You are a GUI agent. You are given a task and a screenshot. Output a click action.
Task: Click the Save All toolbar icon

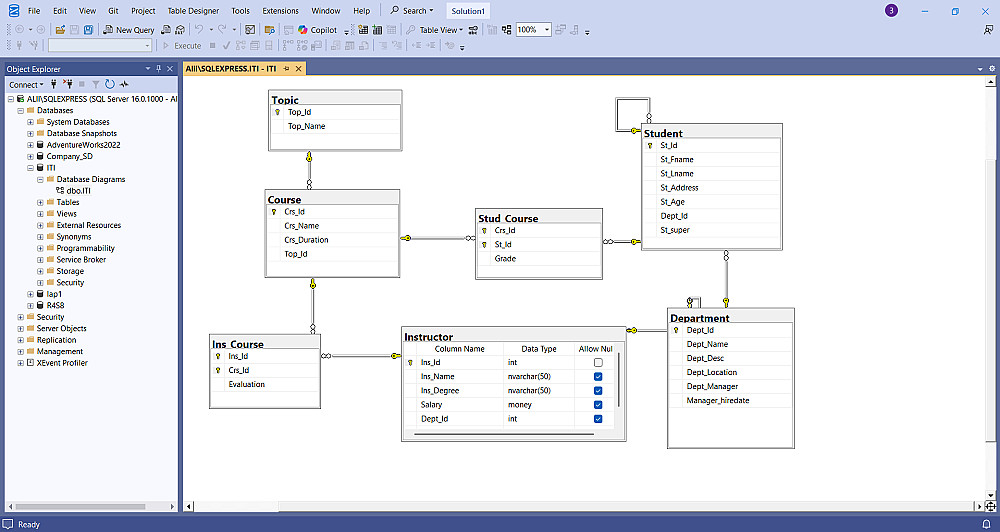(89, 30)
